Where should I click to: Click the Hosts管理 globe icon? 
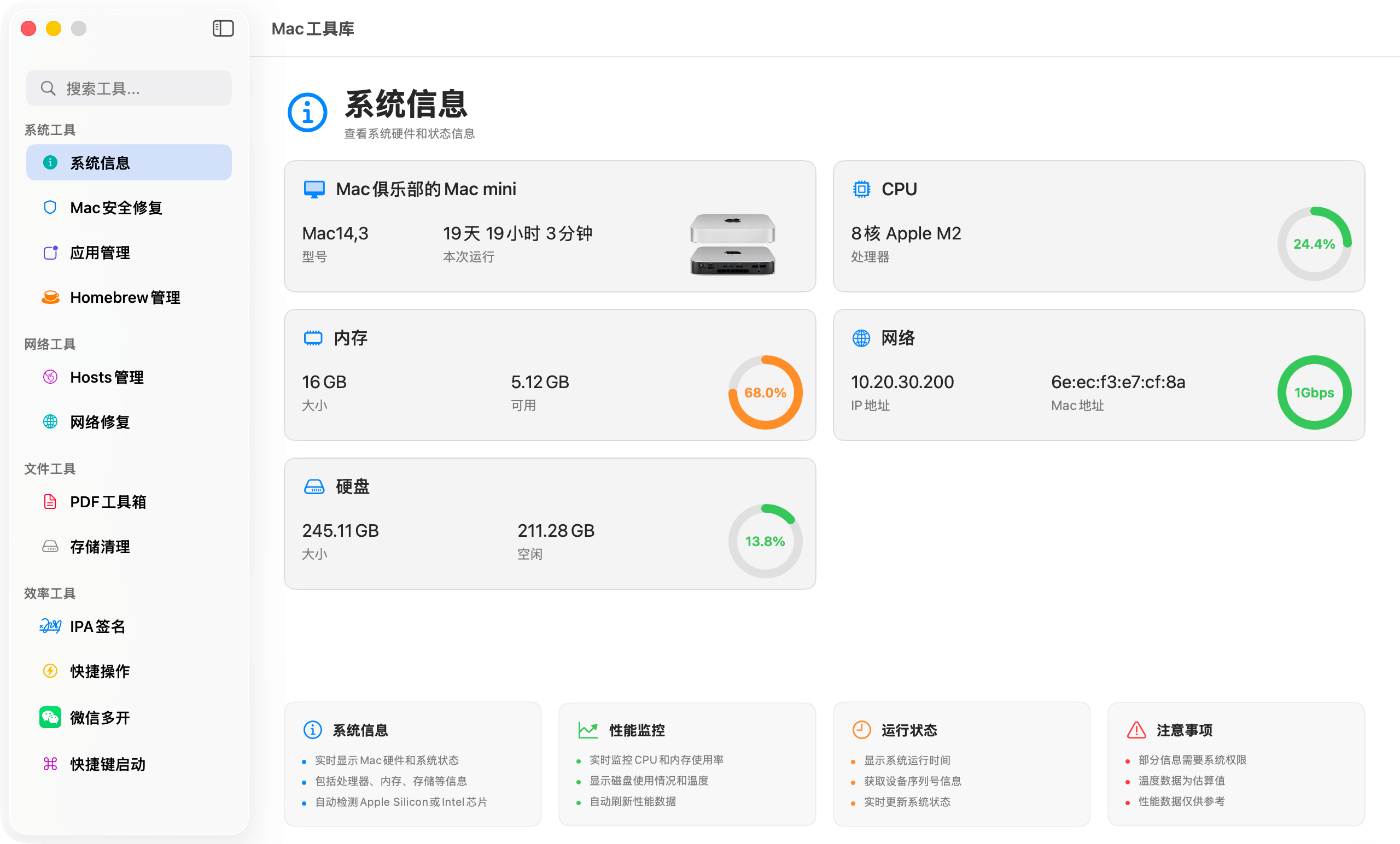tap(50, 377)
